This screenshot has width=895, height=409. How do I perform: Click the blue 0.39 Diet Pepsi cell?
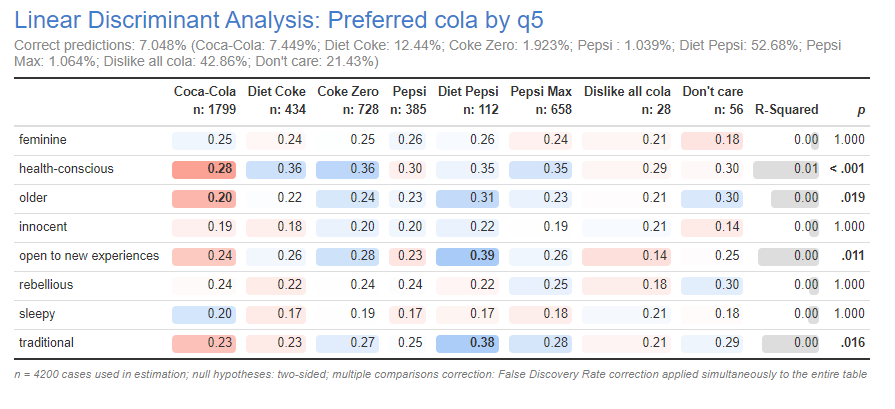click(x=468, y=255)
